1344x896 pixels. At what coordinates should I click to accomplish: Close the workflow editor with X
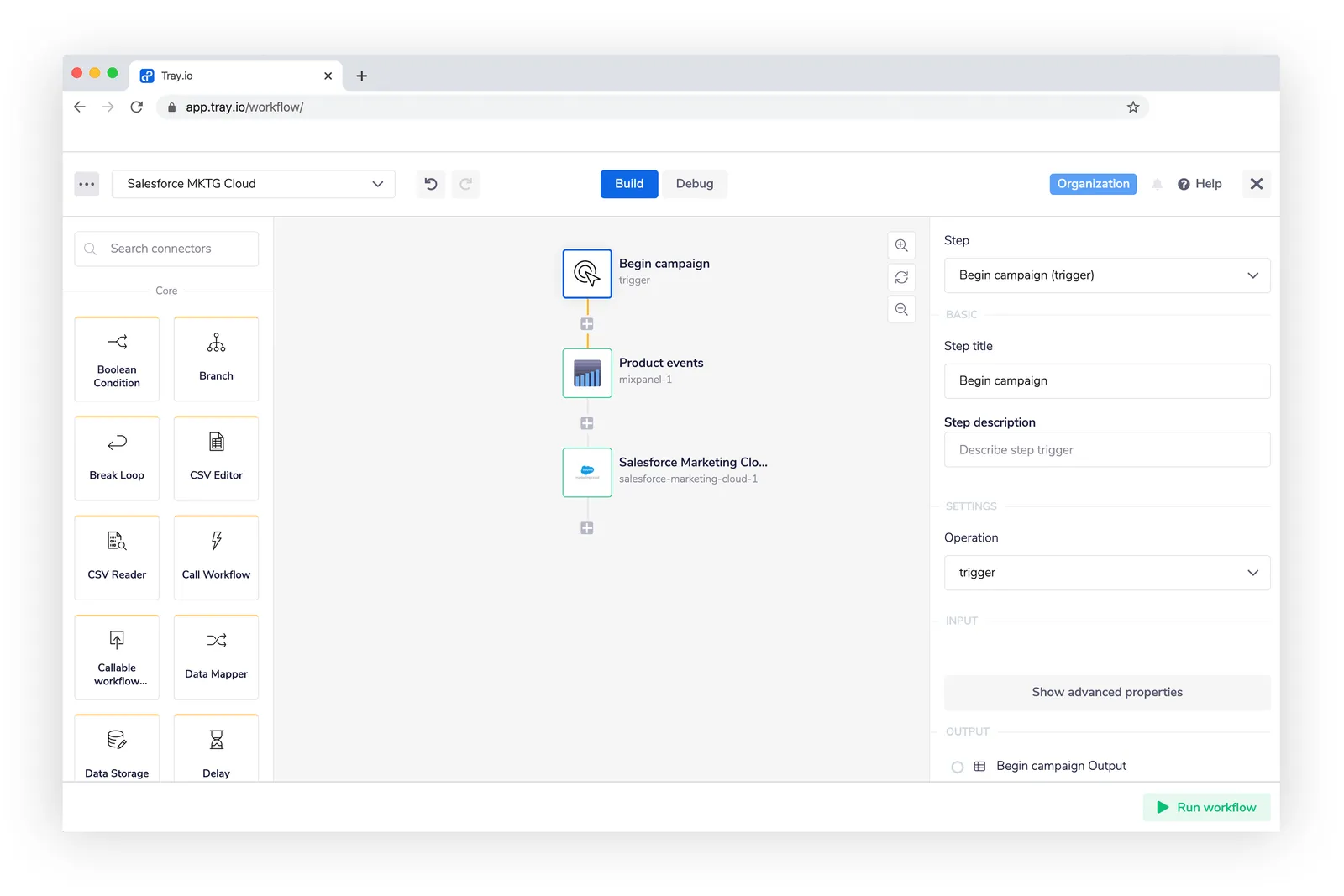click(1257, 184)
